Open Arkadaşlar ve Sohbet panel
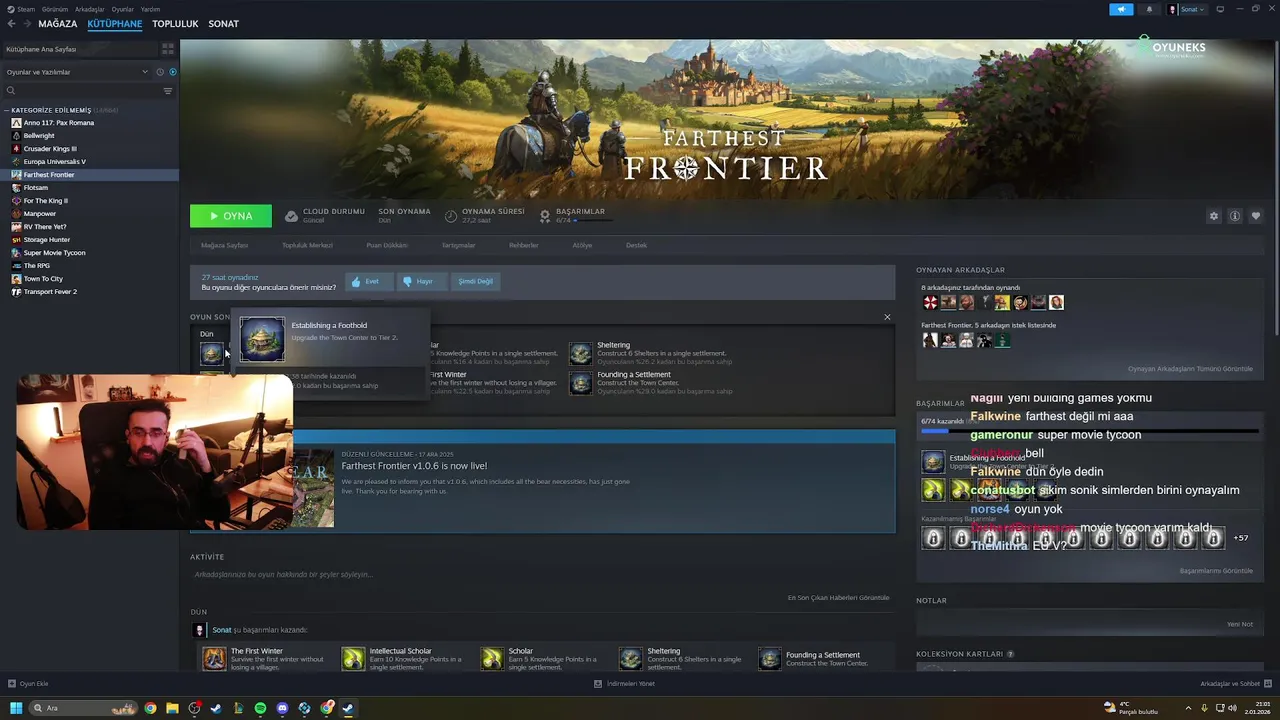 coord(1236,684)
